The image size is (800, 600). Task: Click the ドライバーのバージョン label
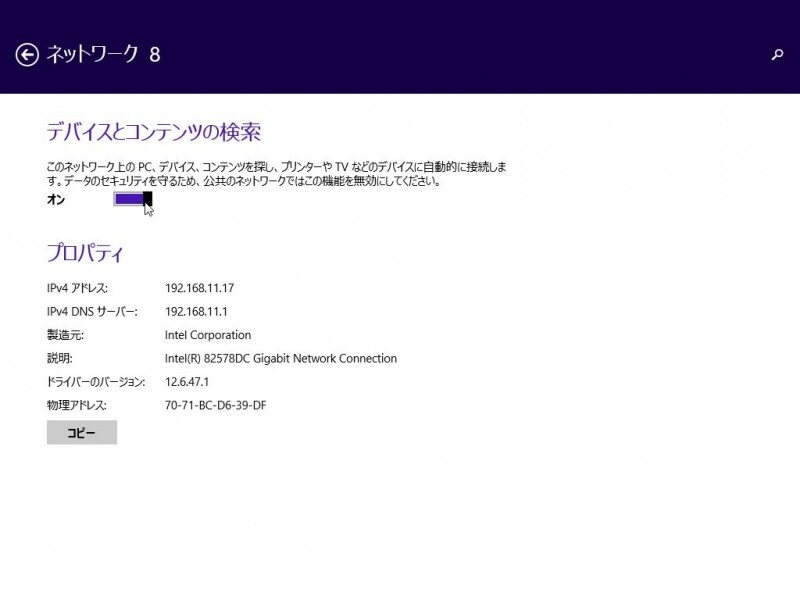98,382
